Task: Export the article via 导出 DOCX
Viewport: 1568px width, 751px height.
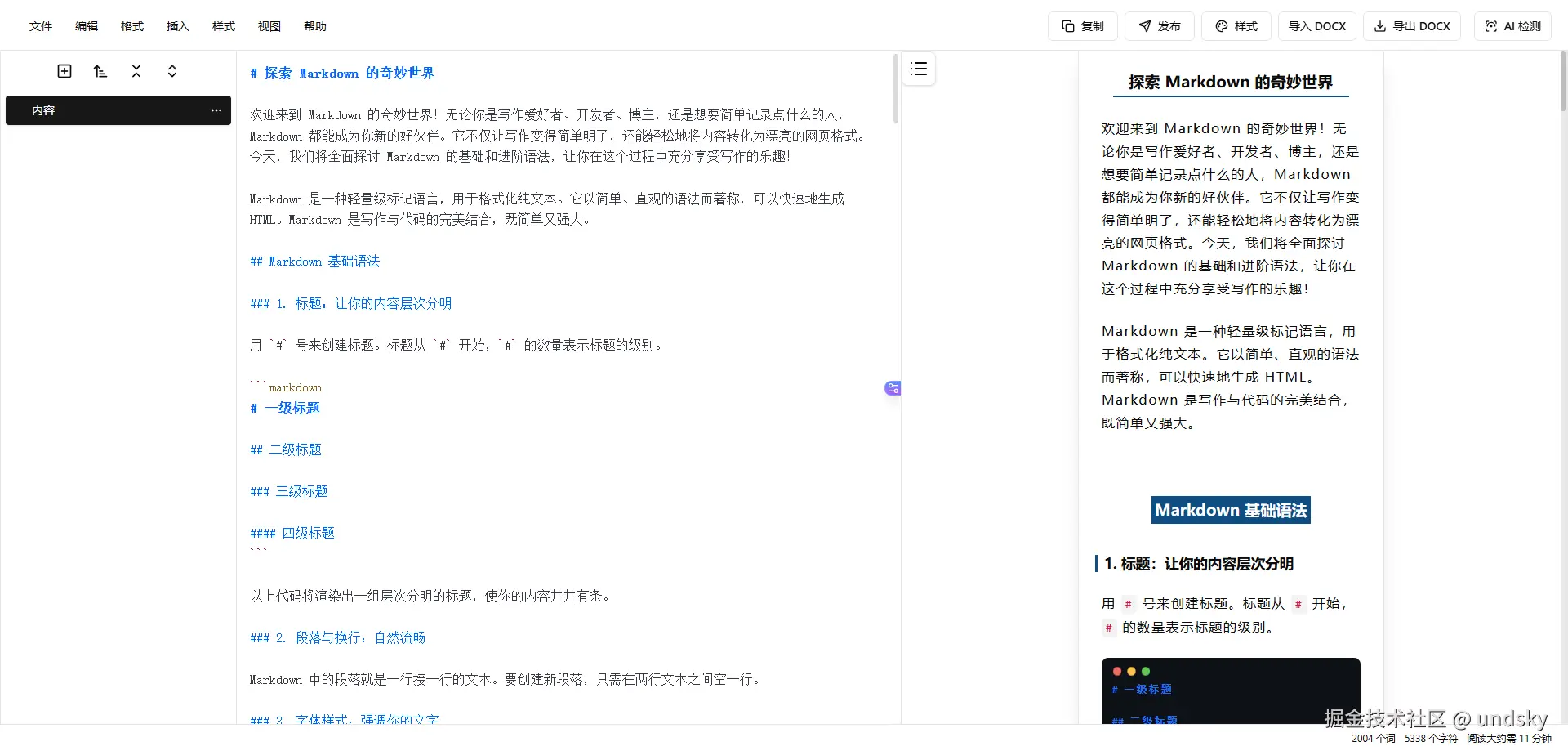Action: tap(1412, 25)
